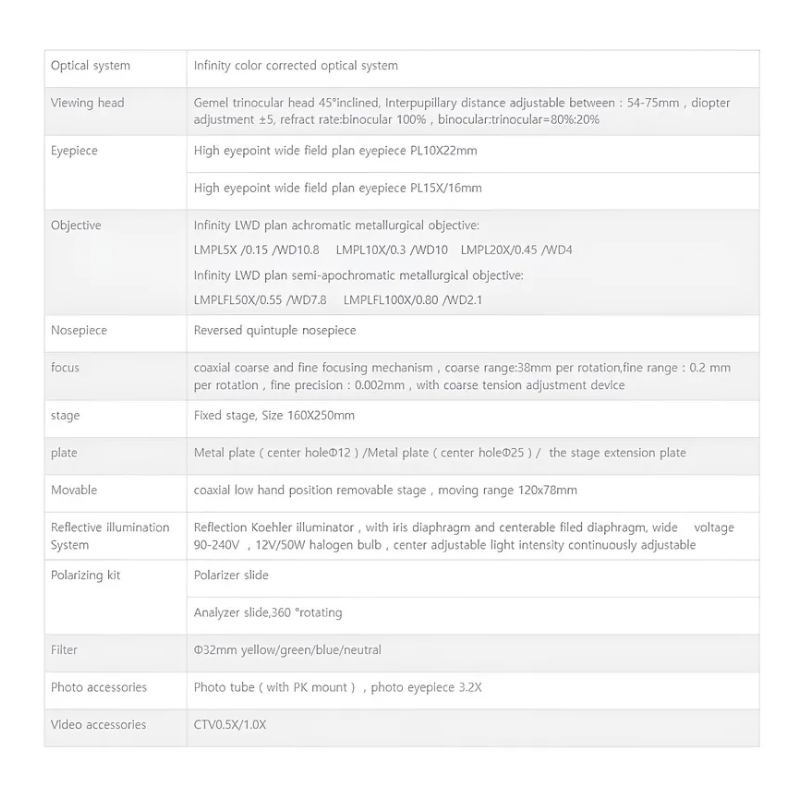Click the Φ32mm yellow/green/blue/neutral filter text
The width and height of the screenshot is (800, 800).
click(x=287, y=650)
